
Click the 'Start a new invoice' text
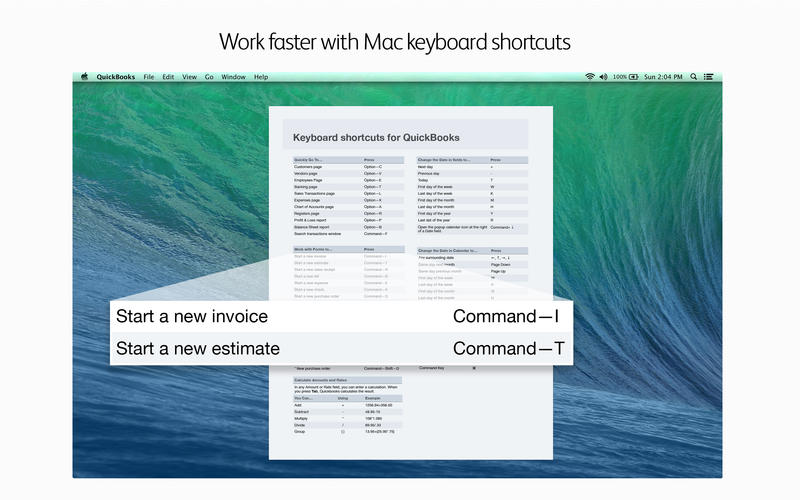[192, 316]
